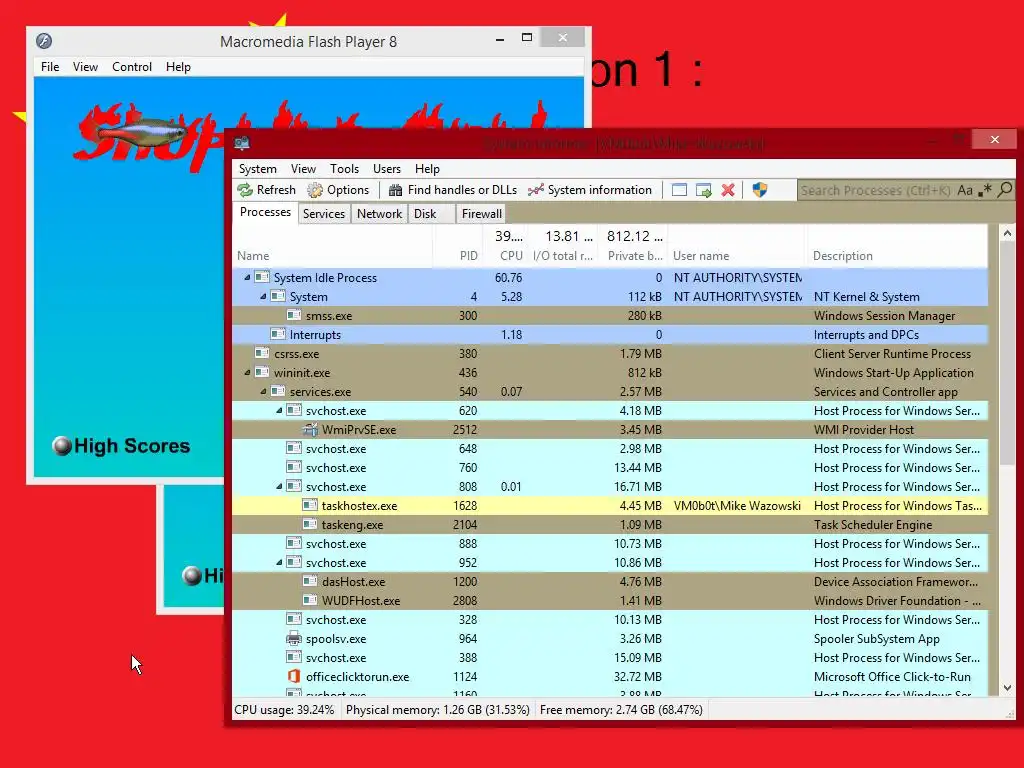1024x768 pixels.
Task: Click 'Physical memory: 1.26 GB' status text
Action: (438, 710)
